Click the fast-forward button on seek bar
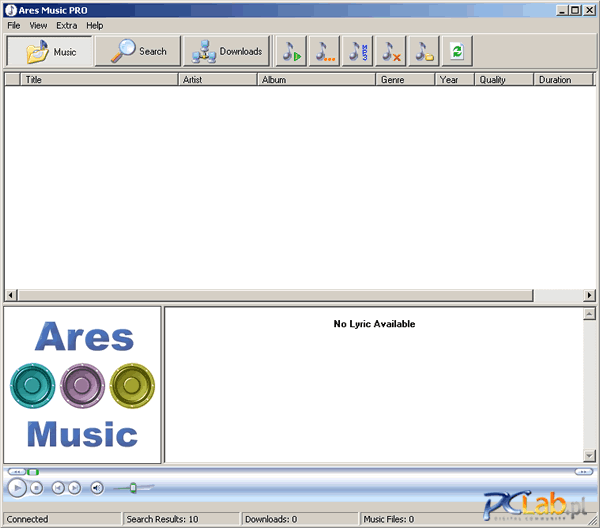 [584, 472]
